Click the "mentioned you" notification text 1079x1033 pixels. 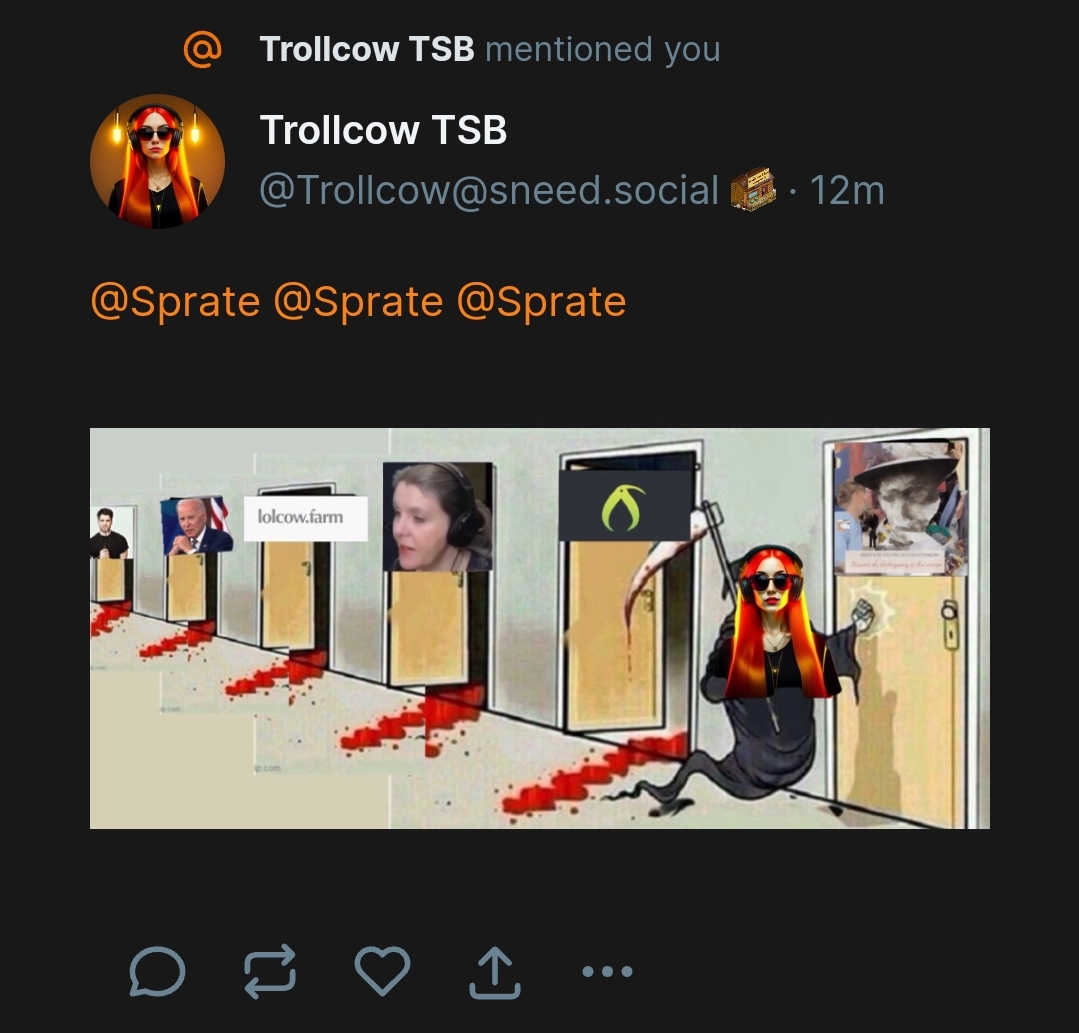tap(602, 48)
